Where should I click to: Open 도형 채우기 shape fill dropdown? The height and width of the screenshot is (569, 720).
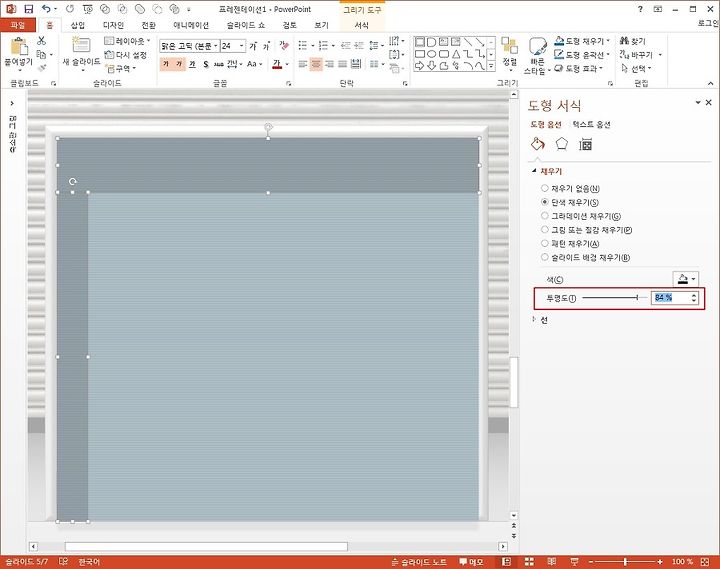(582, 41)
